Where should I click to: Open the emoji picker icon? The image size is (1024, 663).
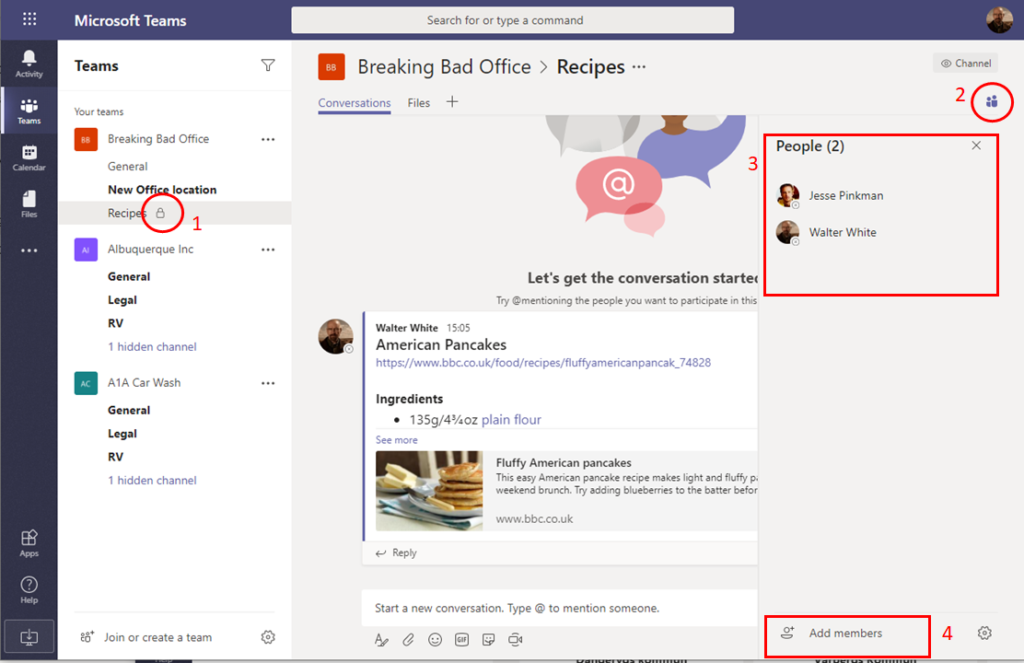tap(435, 639)
